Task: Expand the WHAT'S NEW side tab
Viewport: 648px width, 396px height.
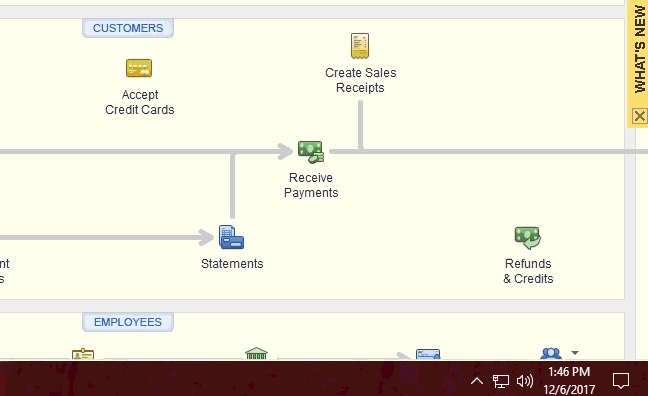Action: click(x=639, y=50)
